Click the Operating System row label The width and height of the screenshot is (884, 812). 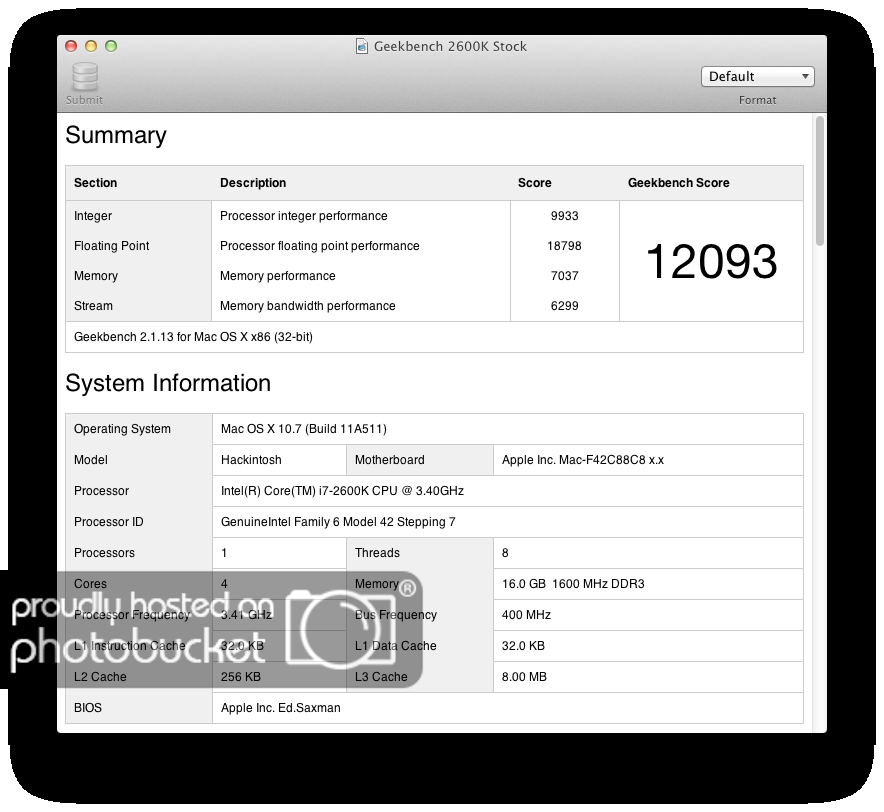point(122,429)
